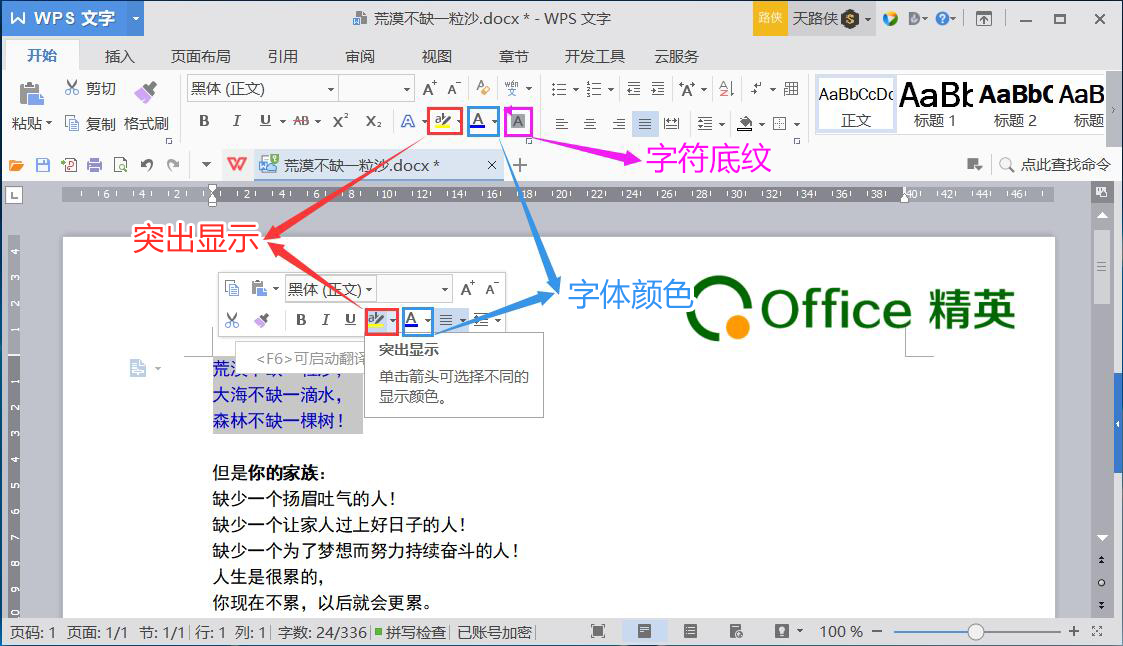Screen dimensions: 1123x646
Task: Toggle spell check (拼写检查) in status bar
Action: (x=410, y=632)
